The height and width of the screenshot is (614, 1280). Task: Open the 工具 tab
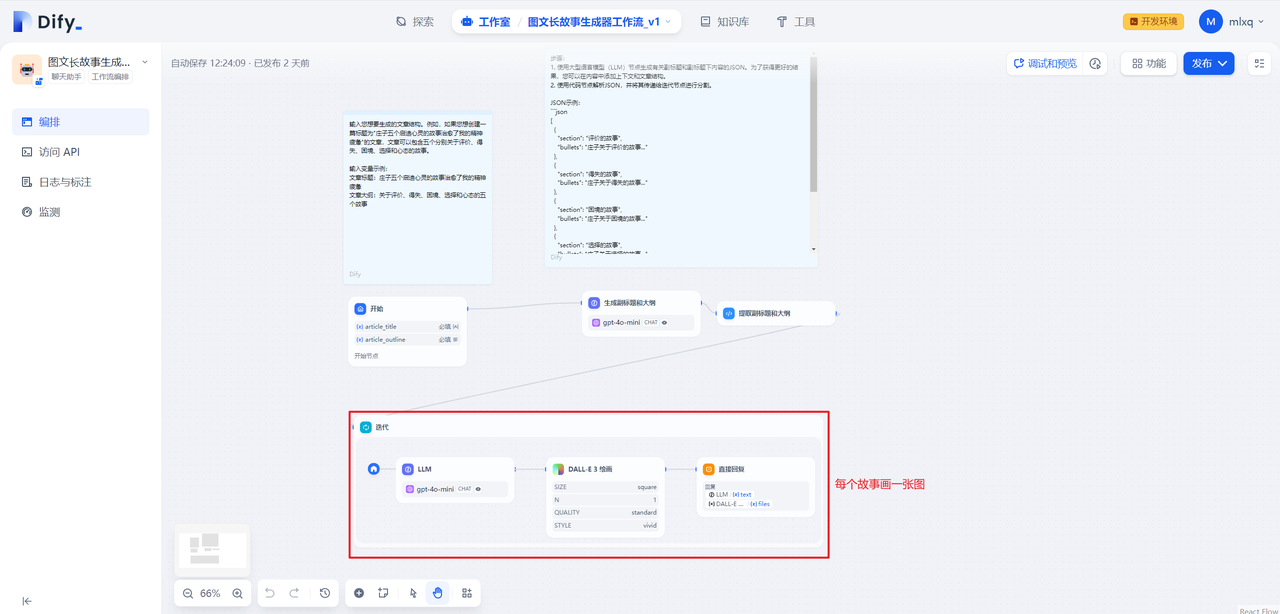pyautogui.click(x=796, y=21)
